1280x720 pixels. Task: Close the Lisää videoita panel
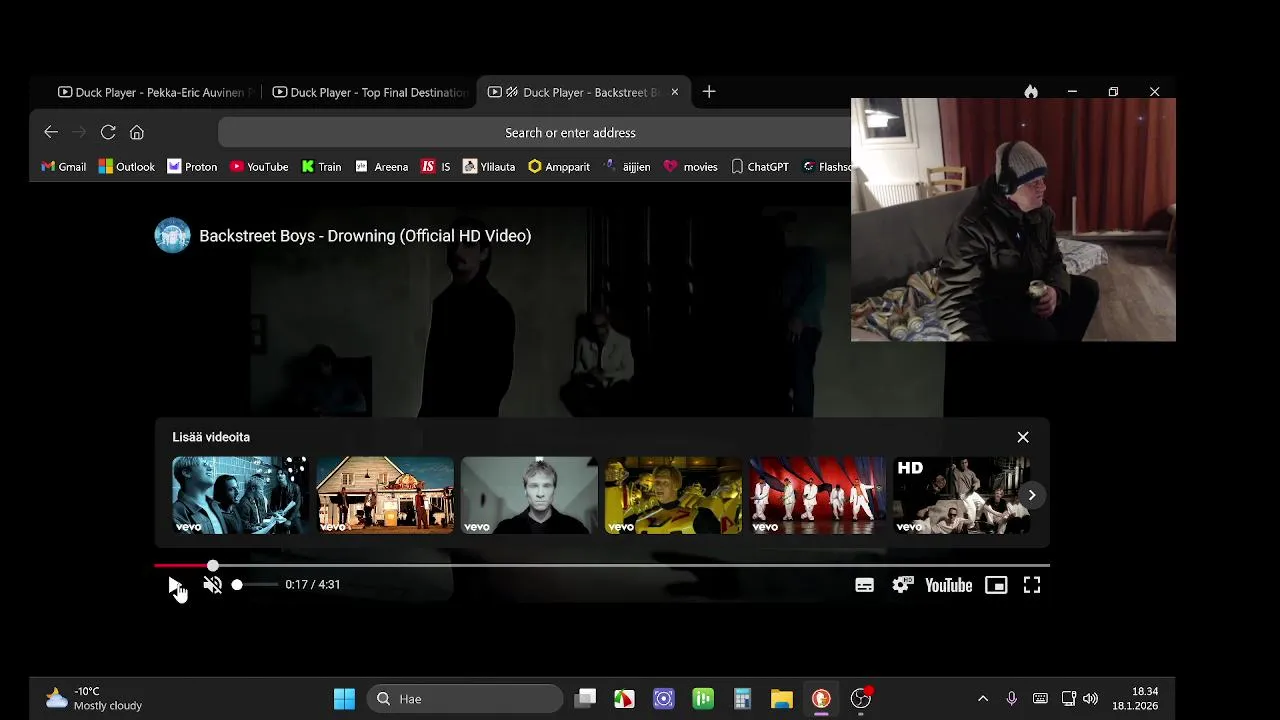click(1023, 437)
